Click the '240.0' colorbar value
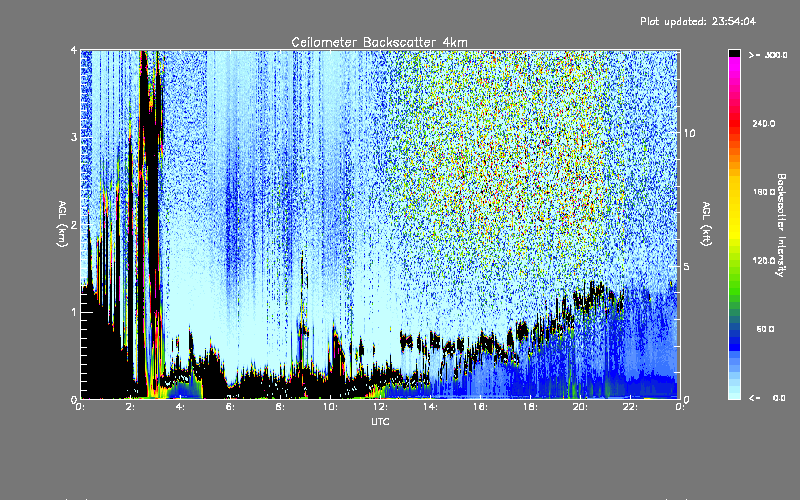The width and height of the screenshot is (800, 500). click(764, 123)
